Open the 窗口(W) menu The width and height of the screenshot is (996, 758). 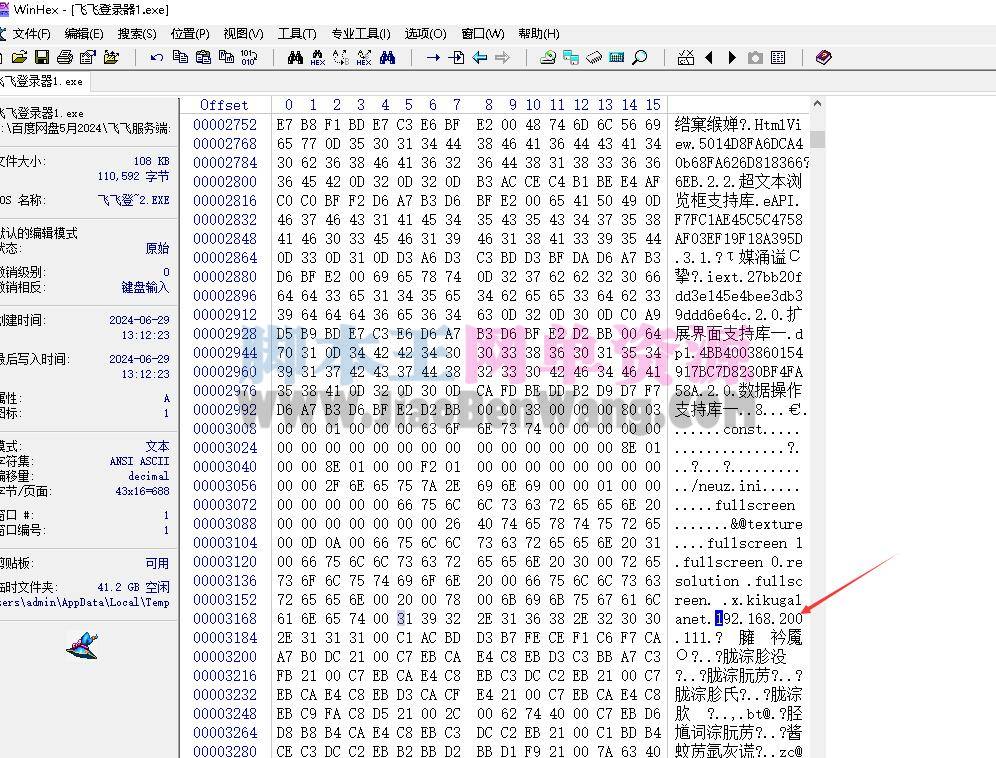483,34
